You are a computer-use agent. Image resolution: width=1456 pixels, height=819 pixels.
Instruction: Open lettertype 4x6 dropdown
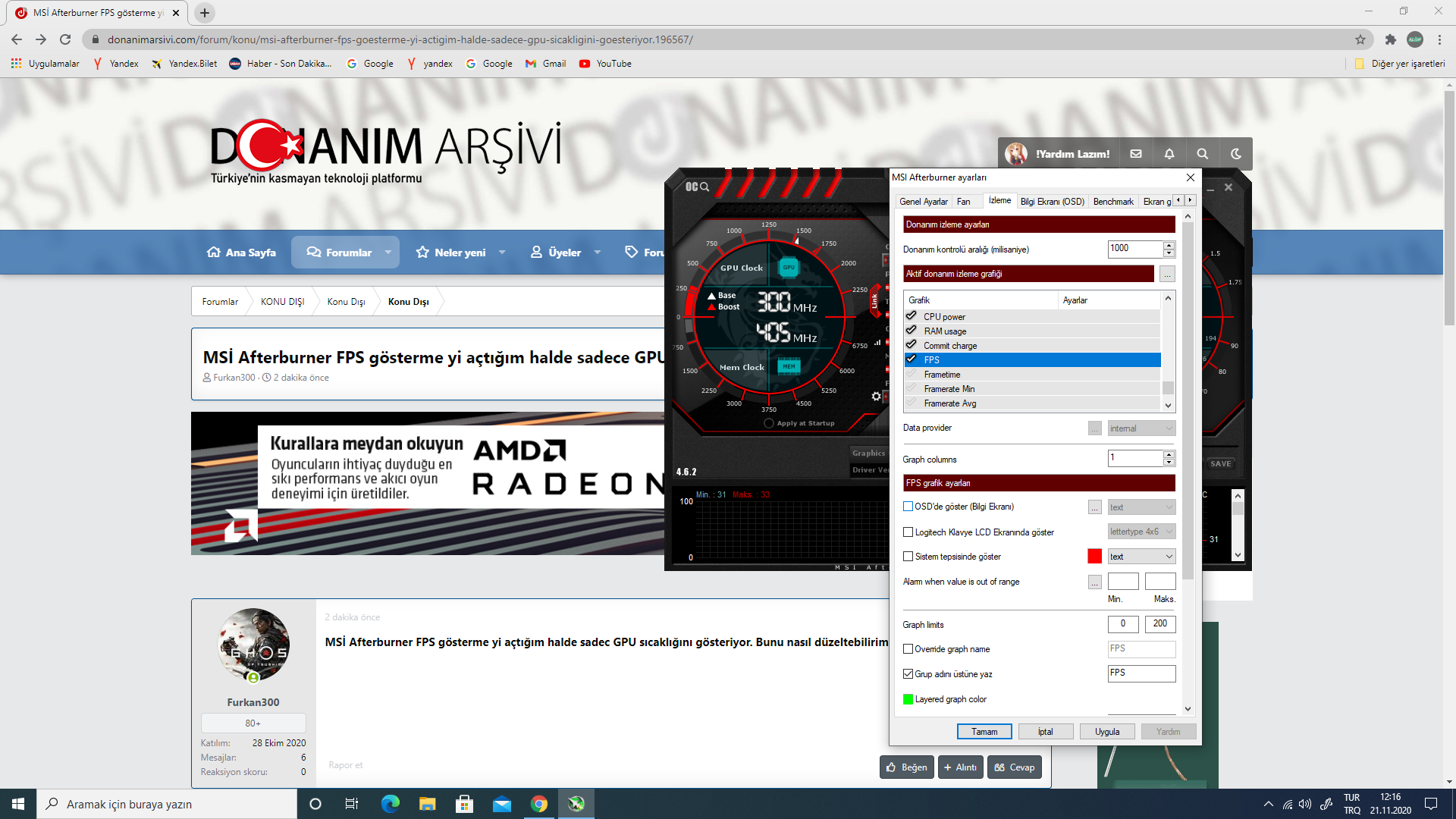pyautogui.click(x=1141, y=532)
